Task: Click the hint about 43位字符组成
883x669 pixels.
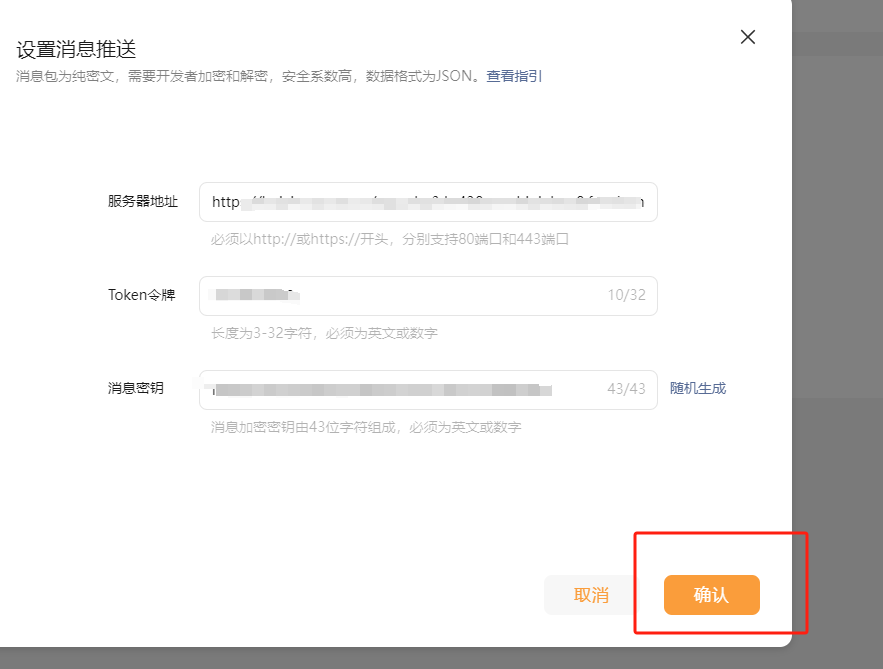Action: click(x=366, y=427)
